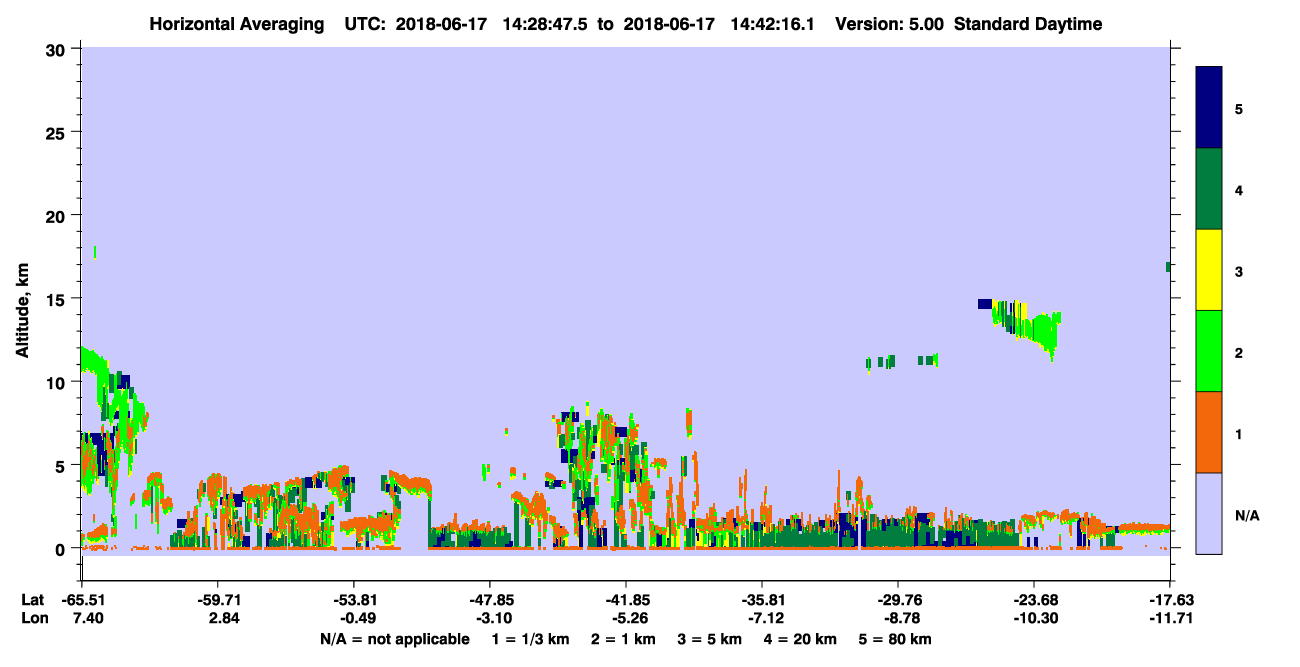The height and width of the screenshot is (667, 1300).
Task: Click '1 = 1/3 km' legend entry
Action: pyautogui.click(x=531, y=639)
